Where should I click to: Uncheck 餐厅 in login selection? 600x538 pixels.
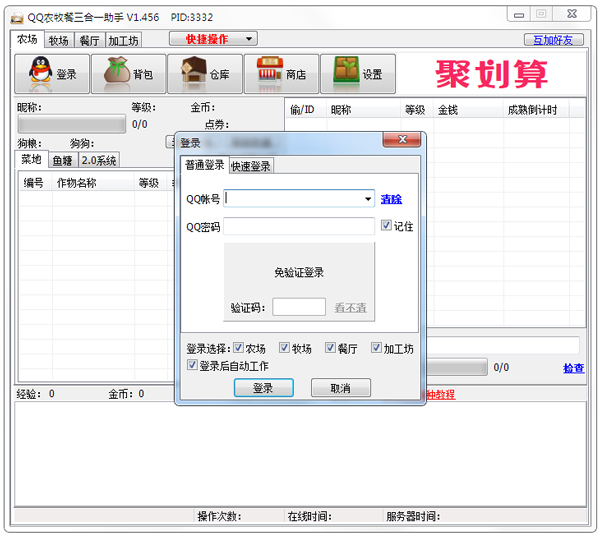click(x=330, y=348)
